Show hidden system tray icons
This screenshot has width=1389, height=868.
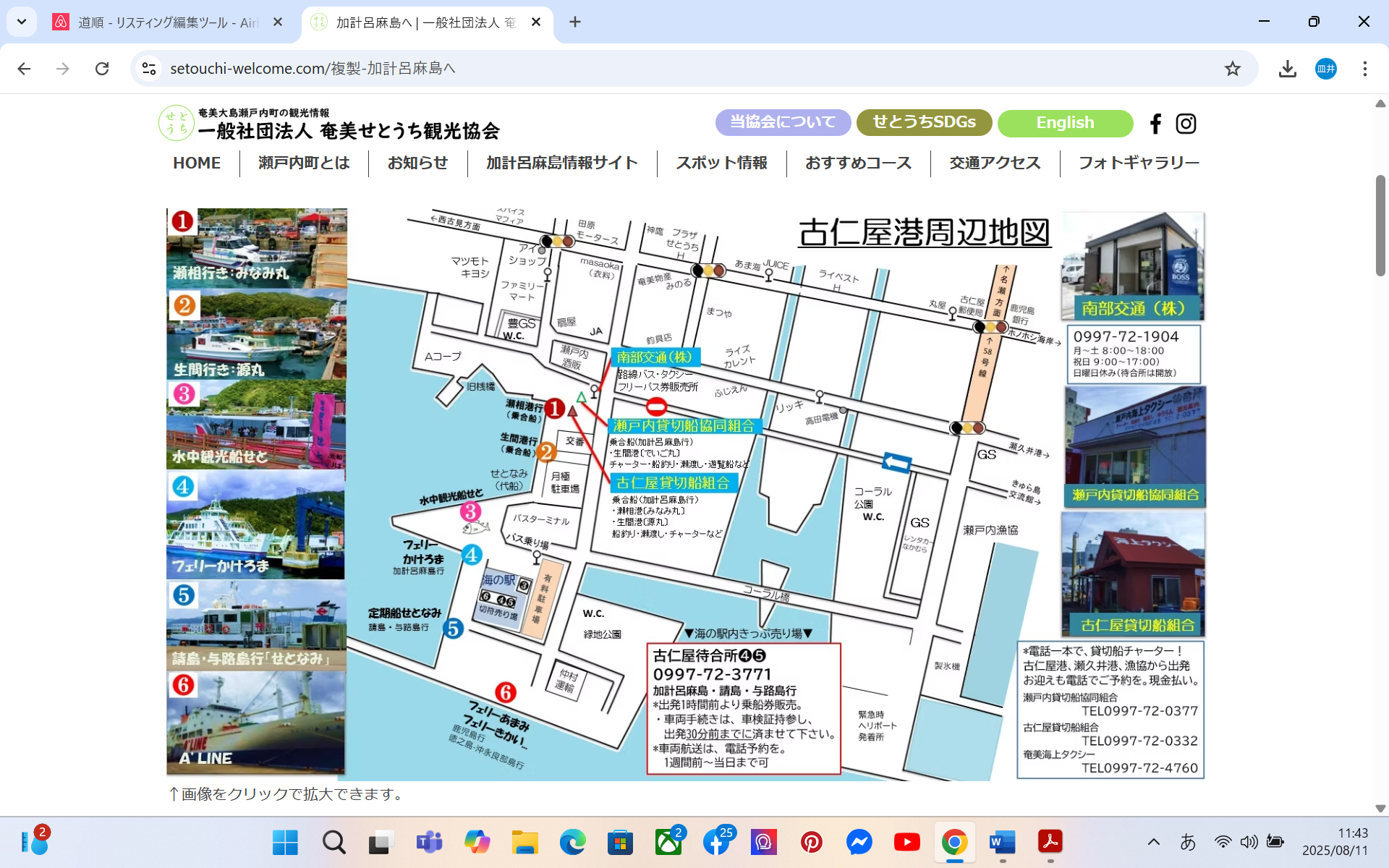(x=1154, y=842)
